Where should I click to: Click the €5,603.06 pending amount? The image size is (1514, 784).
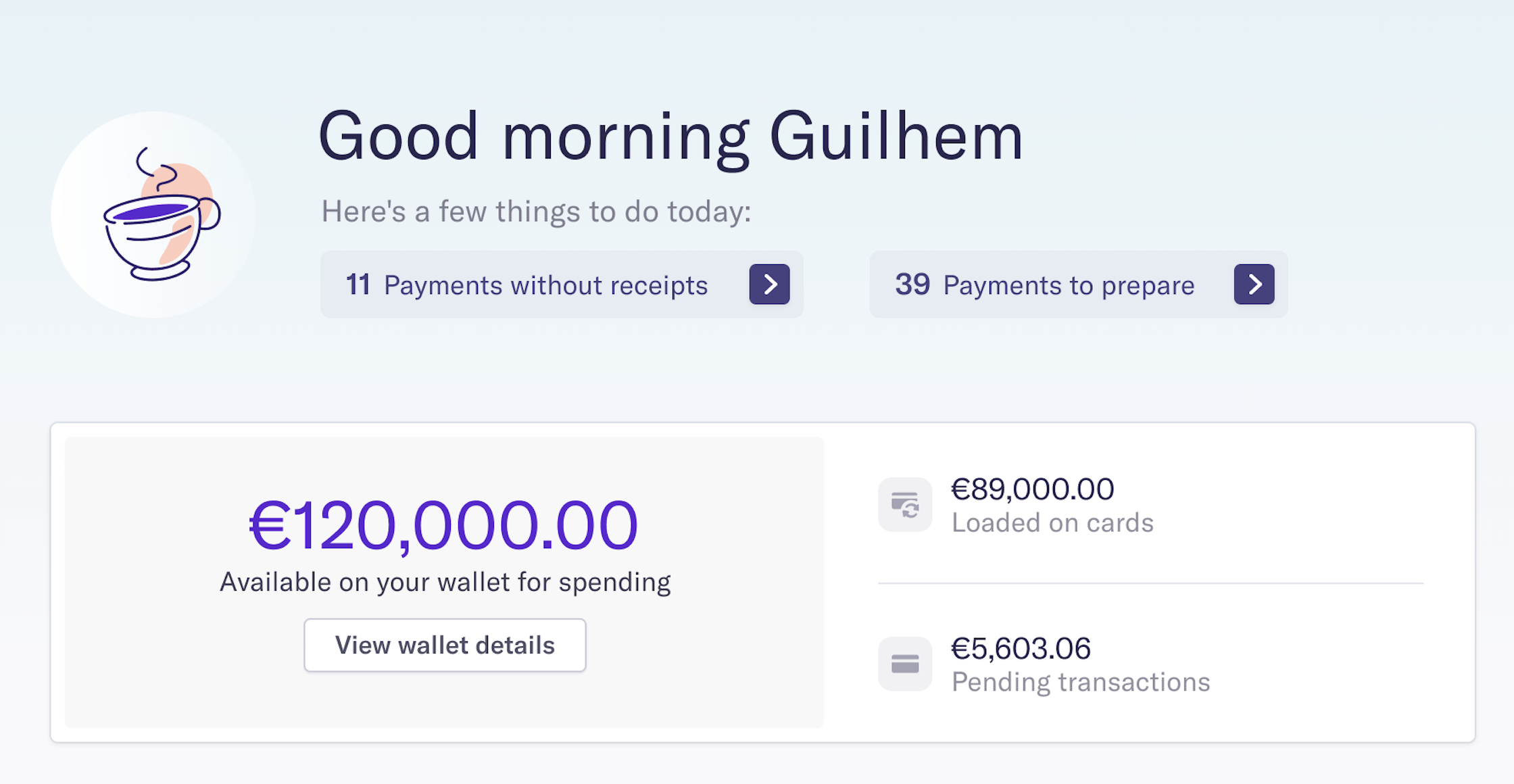pyautogui.click(x=1021, y=648)
